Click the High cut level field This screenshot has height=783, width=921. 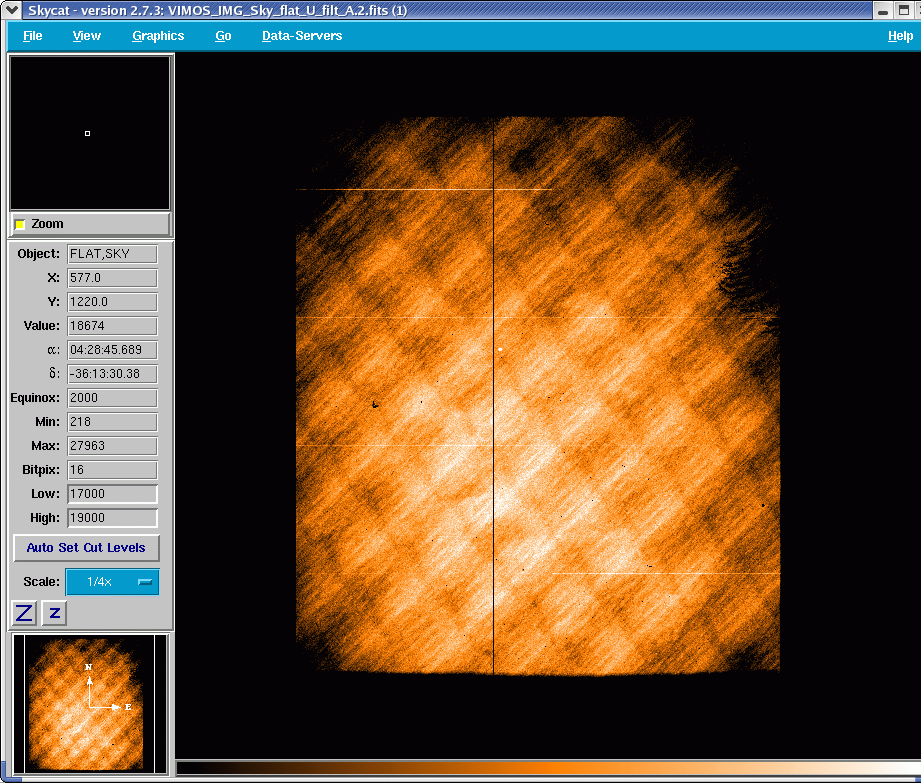[112, 518]
